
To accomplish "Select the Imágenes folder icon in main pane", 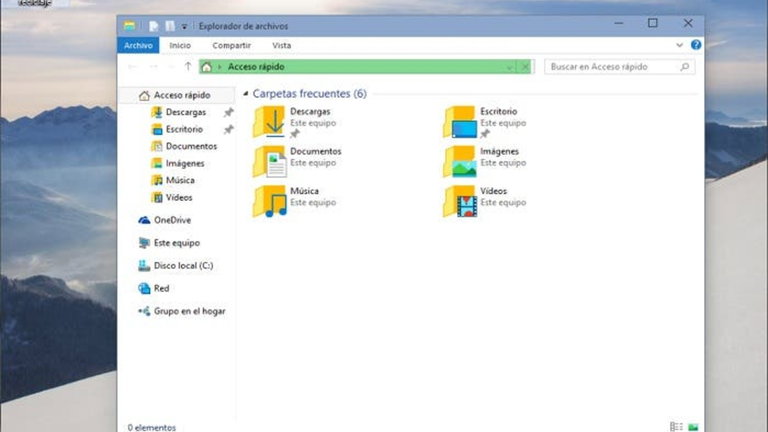I will click(x=459, y=161).
